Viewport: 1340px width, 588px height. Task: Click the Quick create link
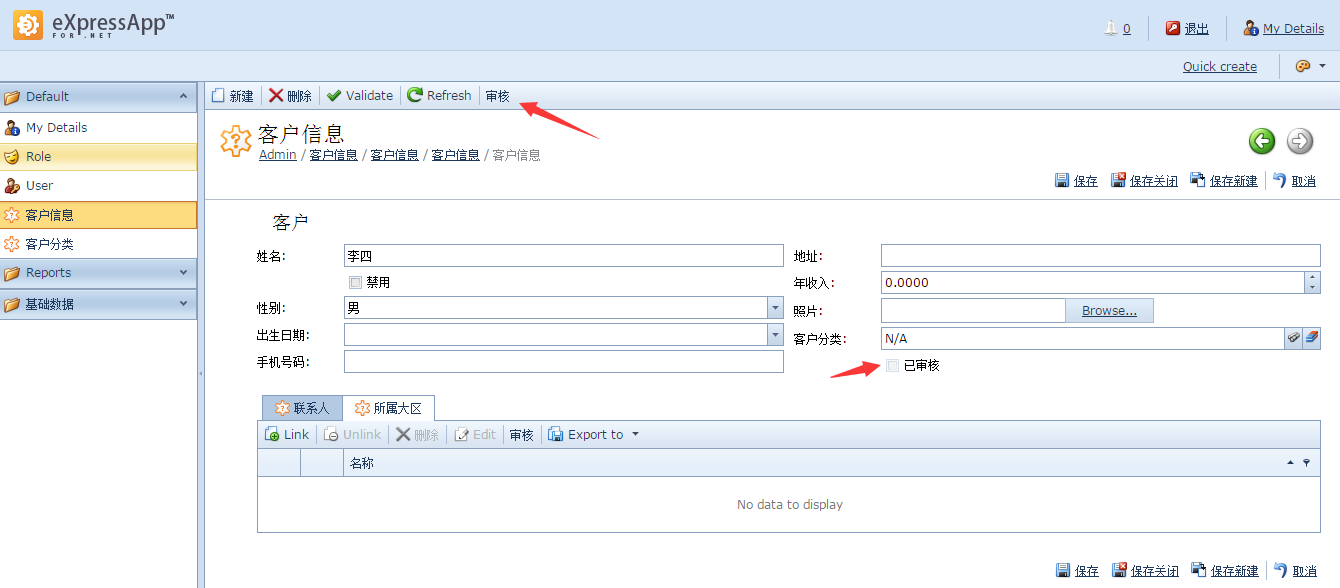click(1220, 66)
